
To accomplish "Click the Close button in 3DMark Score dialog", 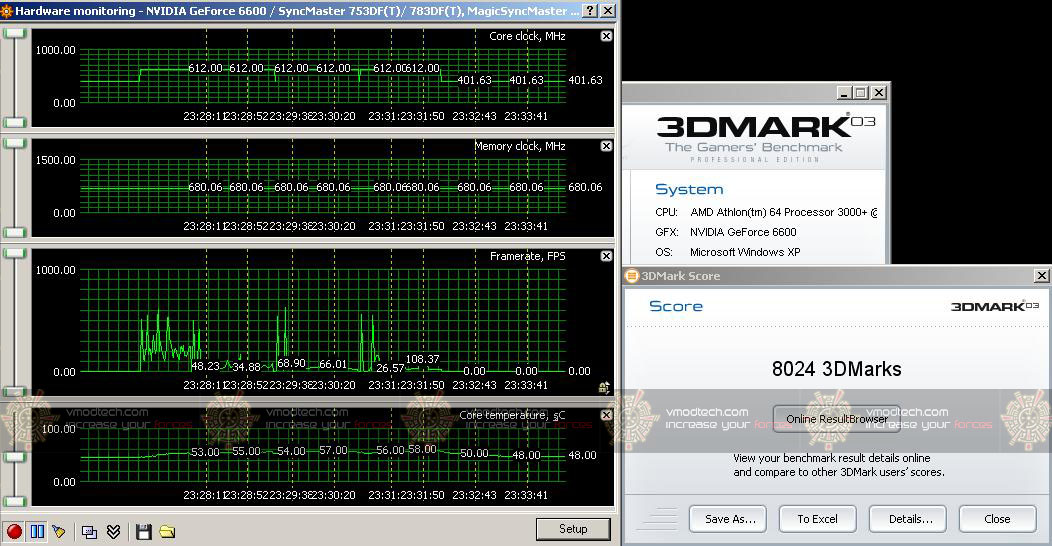I will (x=997, y=519).
